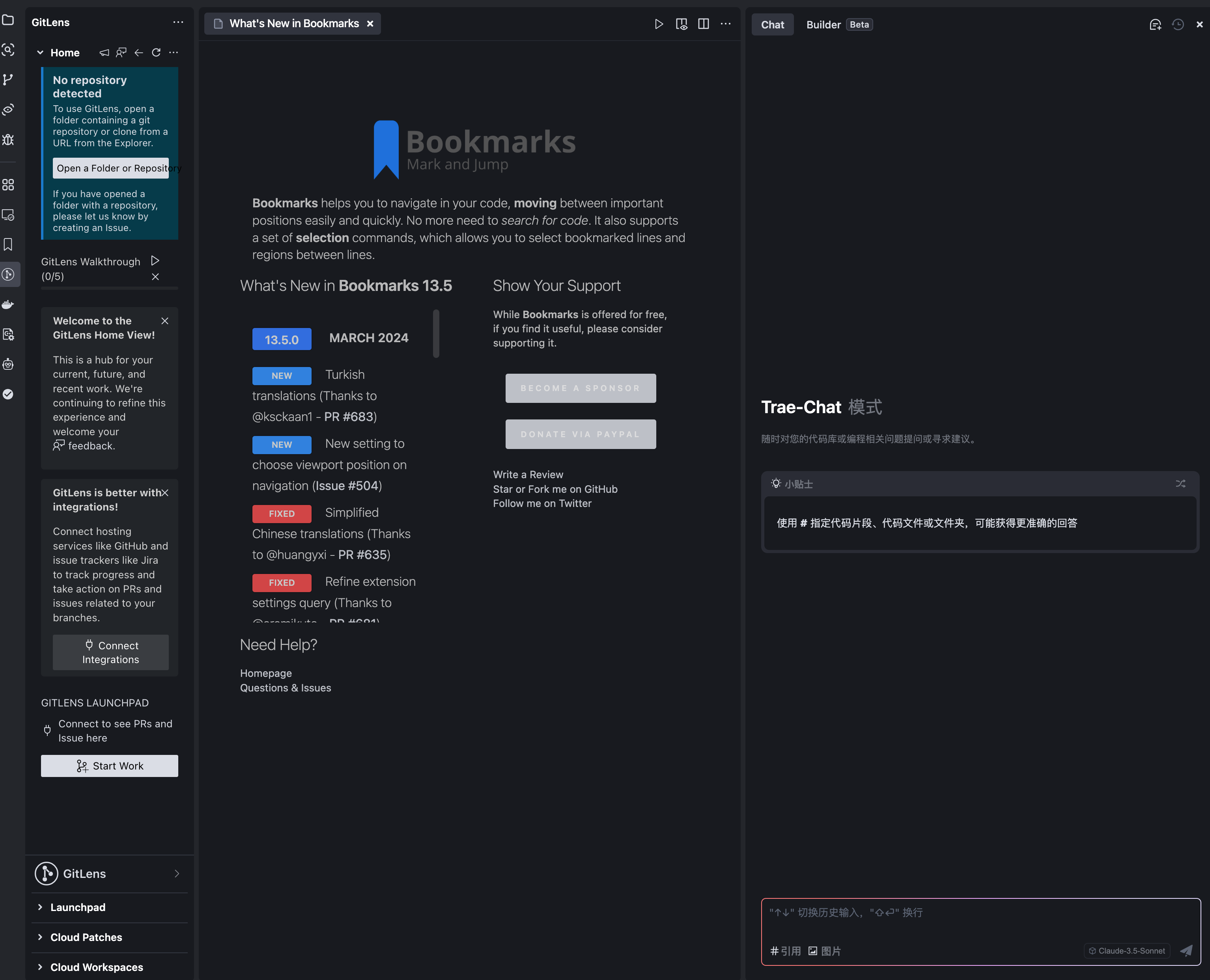The image size is (1210, 980).
Task: Open Star or Fork me on GitHub link
Action: 555,489
